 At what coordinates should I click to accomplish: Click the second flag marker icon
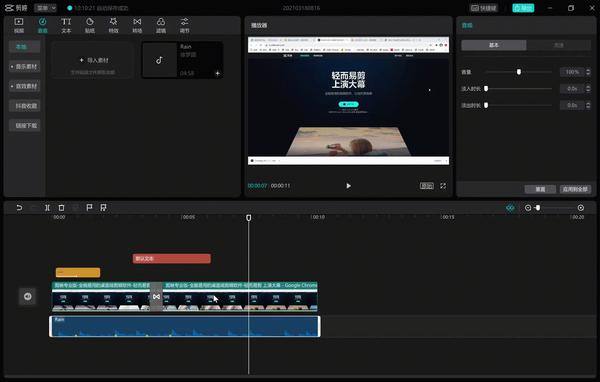tap(103, 207)
